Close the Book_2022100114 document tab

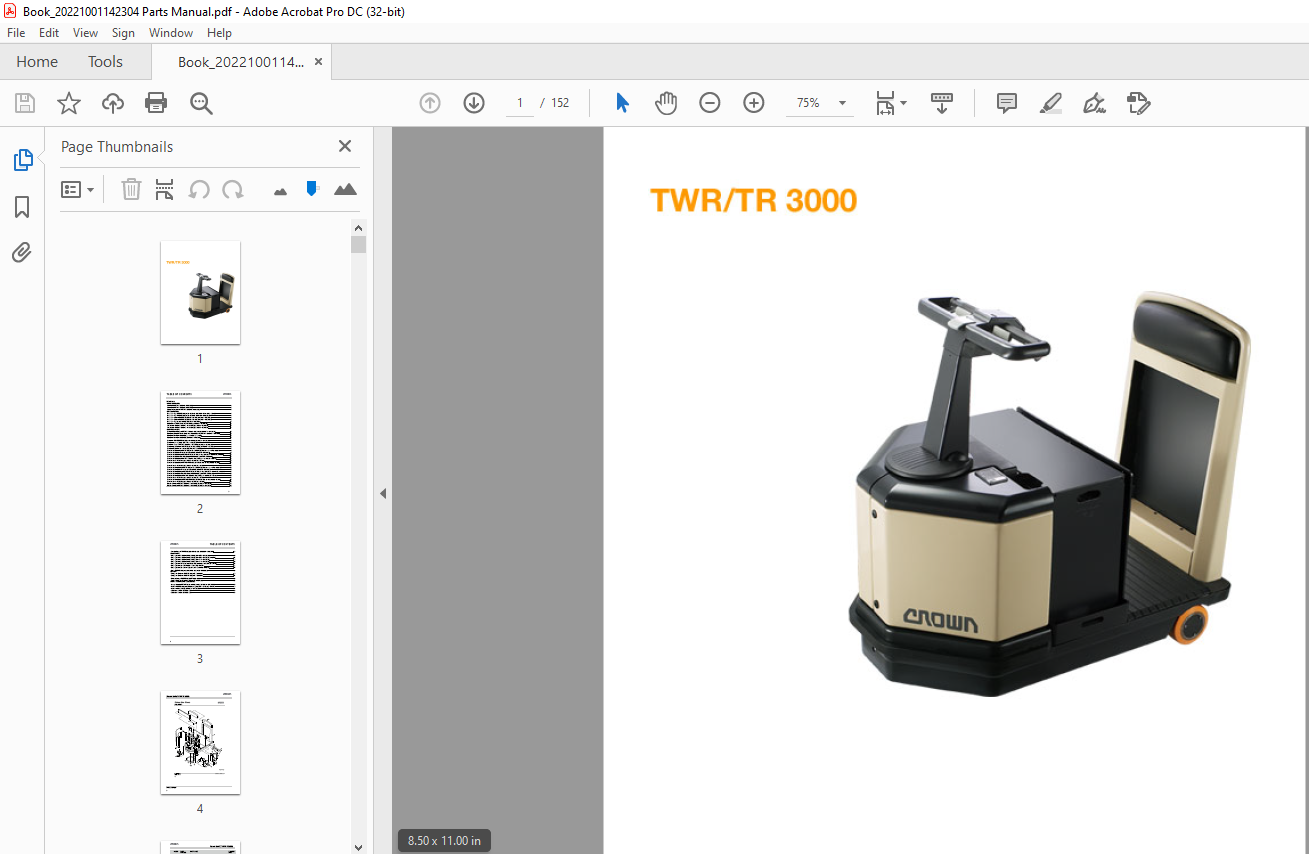pyautogui.click(x=318, y=62)
